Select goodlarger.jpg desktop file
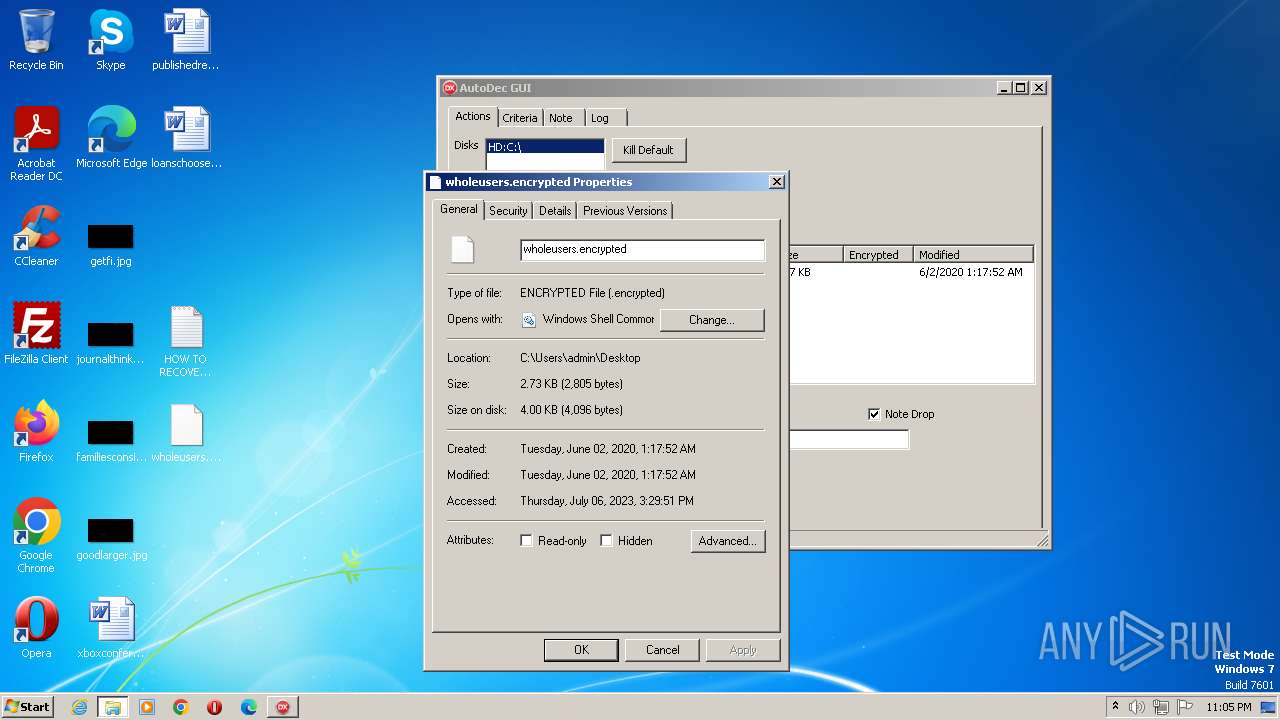Viewport: 1280px width, 720px height. pyautogui.click(x=110, y=539)
